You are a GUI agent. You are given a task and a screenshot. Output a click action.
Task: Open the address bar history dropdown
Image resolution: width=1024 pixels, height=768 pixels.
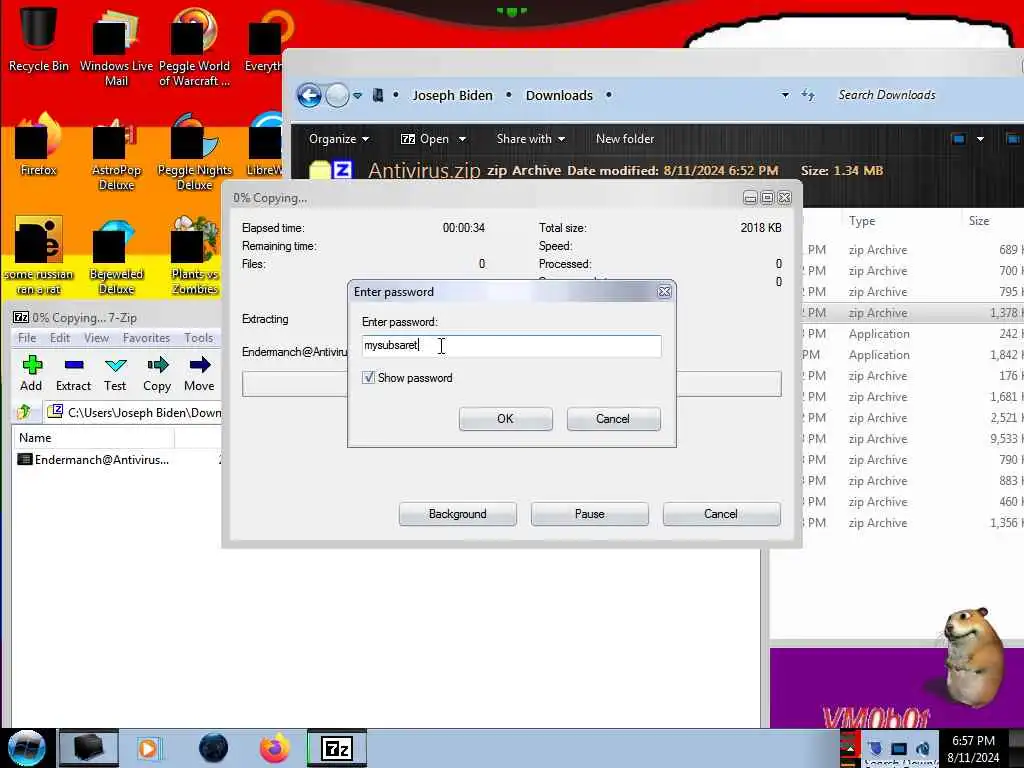tap(785, 95)
